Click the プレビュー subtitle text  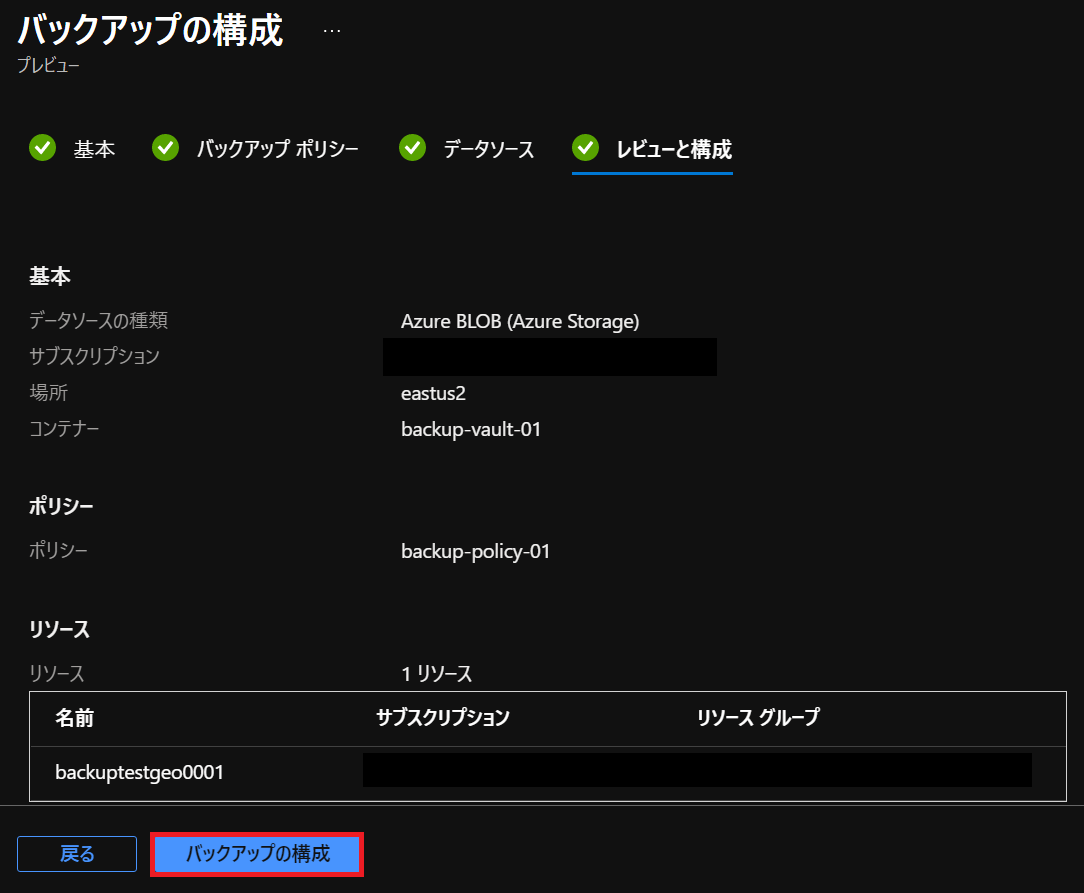click(x=48, y=65)
